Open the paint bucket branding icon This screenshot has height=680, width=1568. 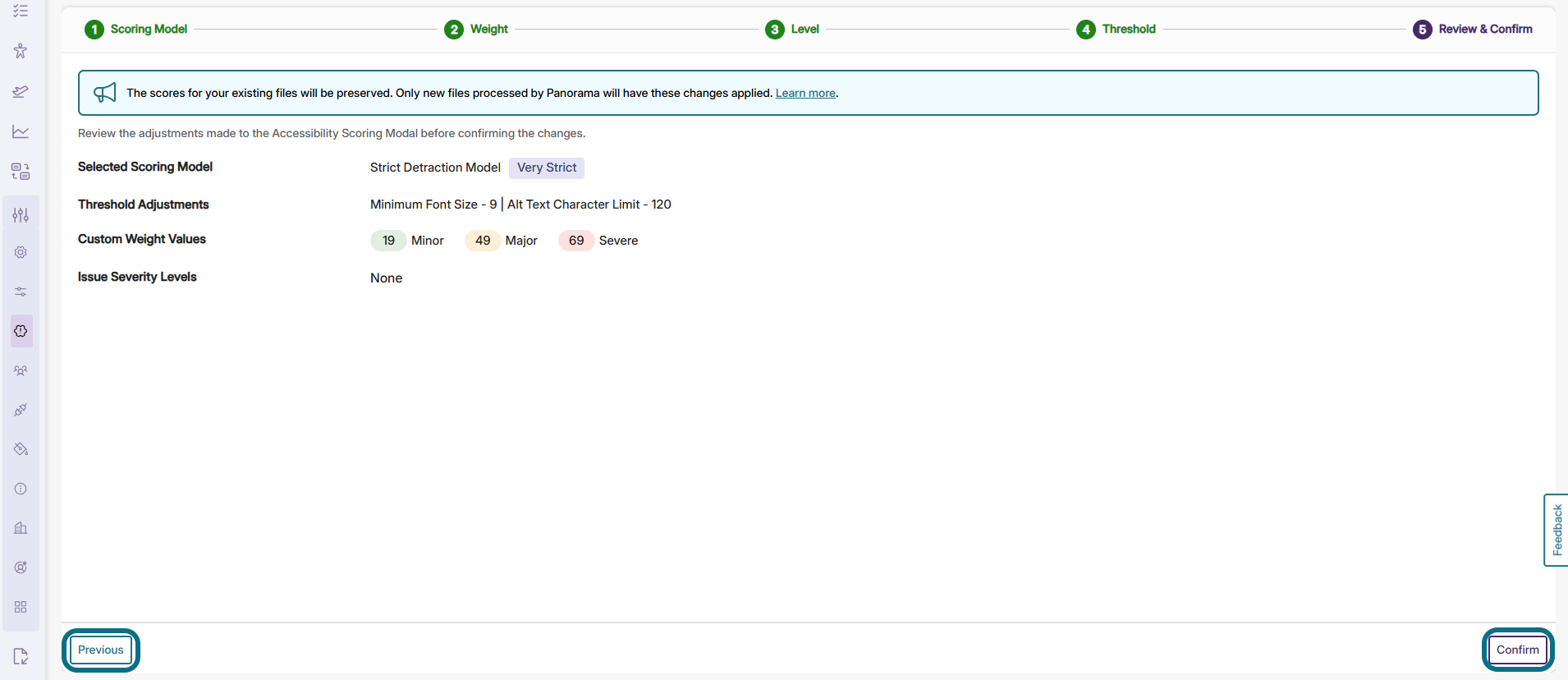[x=21, y=449]
